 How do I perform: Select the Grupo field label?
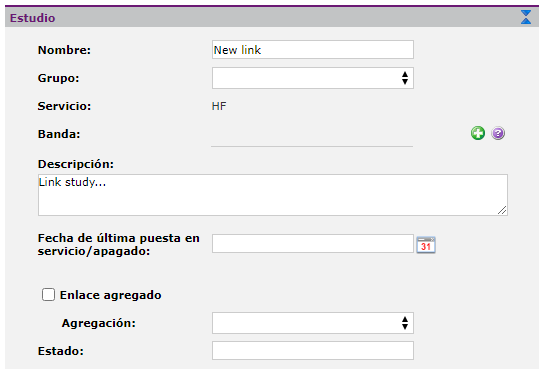(58, 78)
